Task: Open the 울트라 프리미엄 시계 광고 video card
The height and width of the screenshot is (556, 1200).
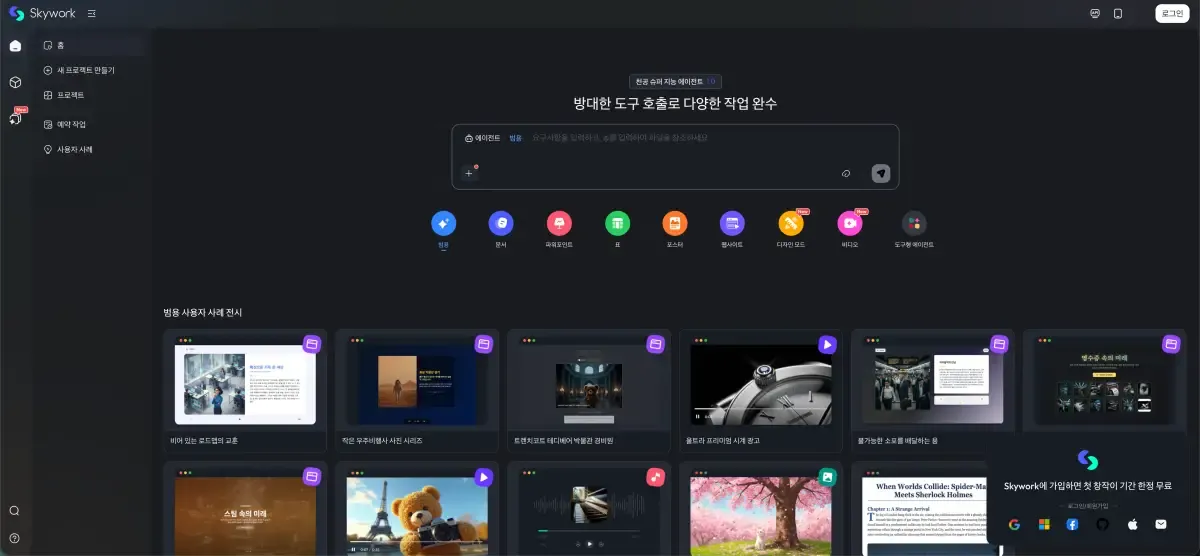Action: coord(761,390)
